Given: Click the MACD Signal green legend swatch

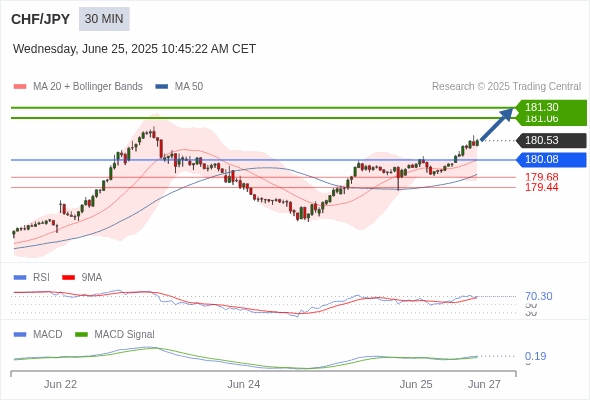Looking at the screenshot, I should pyautogui.click(x=81, y=335).
